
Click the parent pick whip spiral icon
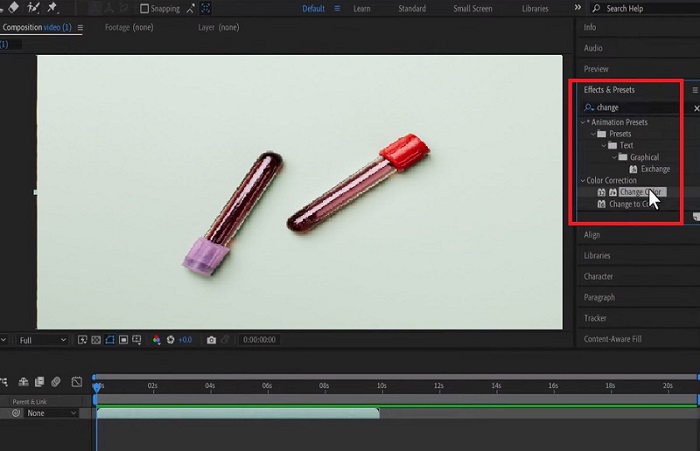(x=16, y=413)
